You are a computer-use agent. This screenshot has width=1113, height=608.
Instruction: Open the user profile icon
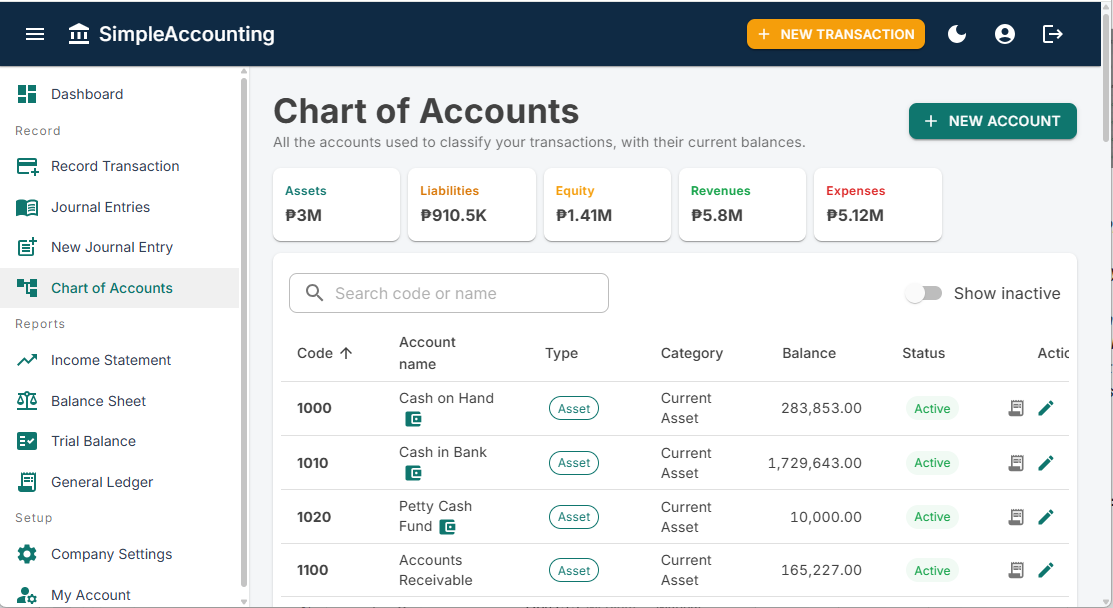click(x=1004, y=34)
